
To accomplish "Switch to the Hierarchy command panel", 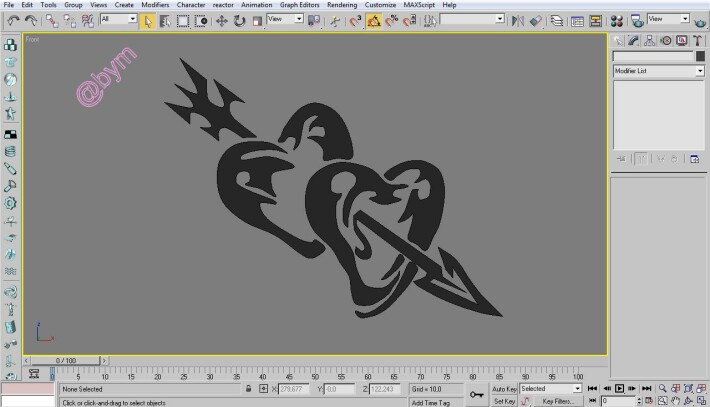I will 649,41.
